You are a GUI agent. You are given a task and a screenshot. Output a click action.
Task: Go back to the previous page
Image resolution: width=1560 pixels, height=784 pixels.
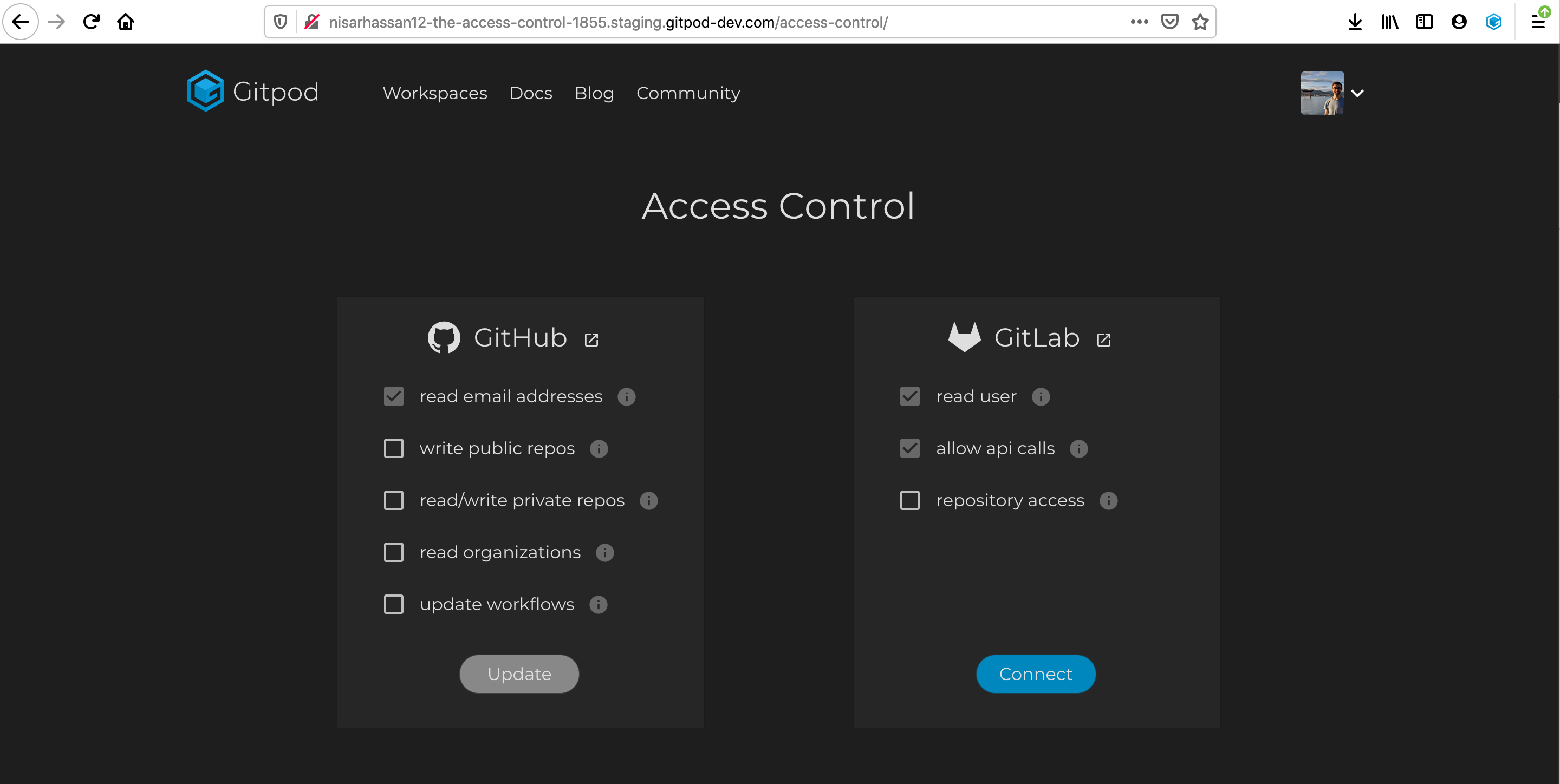tap(21, 22)
